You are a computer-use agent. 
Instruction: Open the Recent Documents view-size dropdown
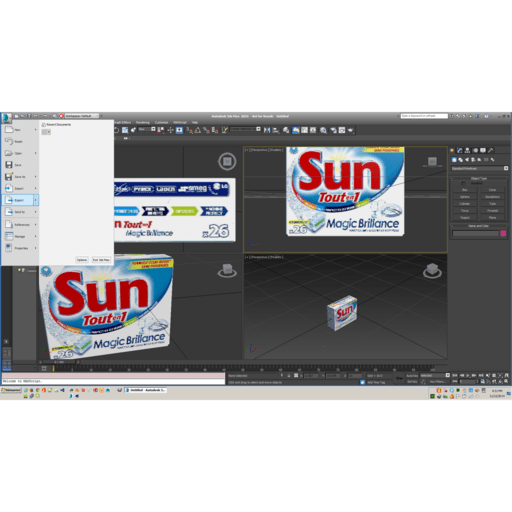[46, 132]
